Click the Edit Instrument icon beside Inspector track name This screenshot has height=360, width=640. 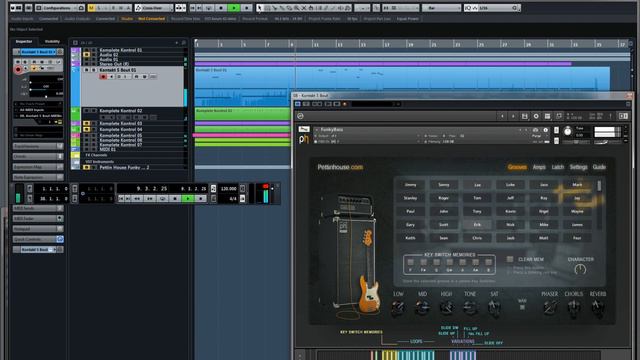coord(60,52)
